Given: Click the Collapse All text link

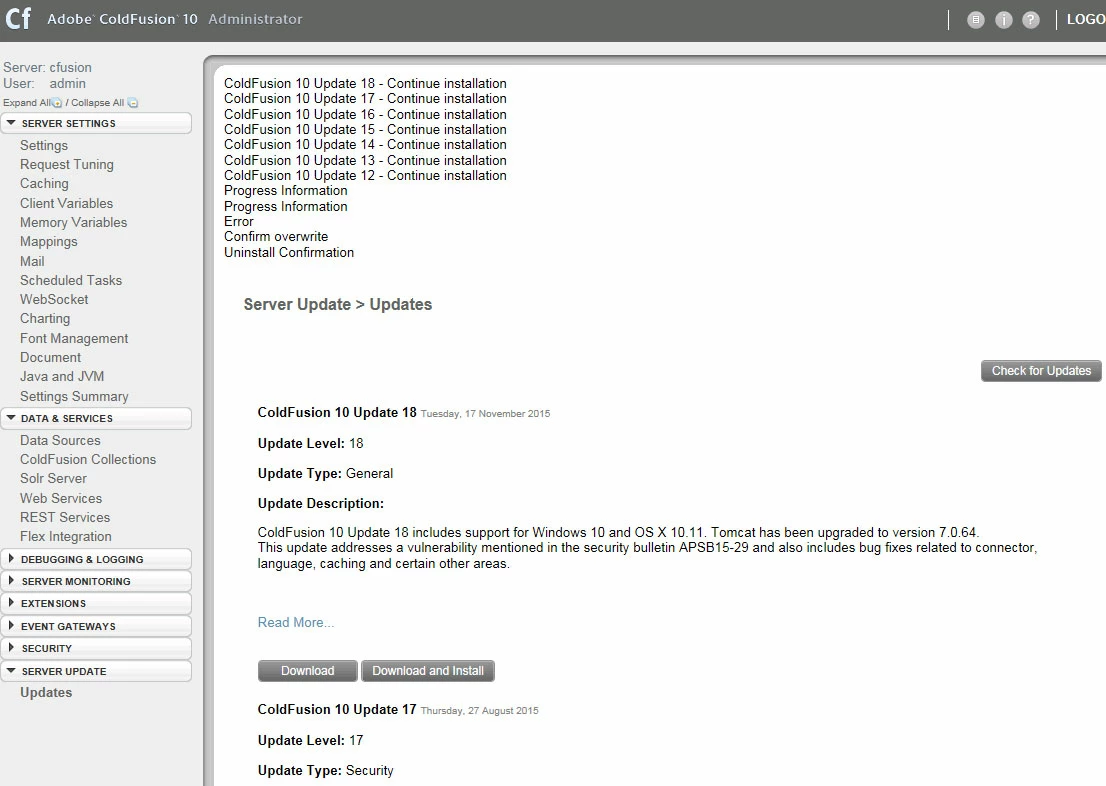Looking at the screenshot, I should pyautogui.click(x=97, y=102).
